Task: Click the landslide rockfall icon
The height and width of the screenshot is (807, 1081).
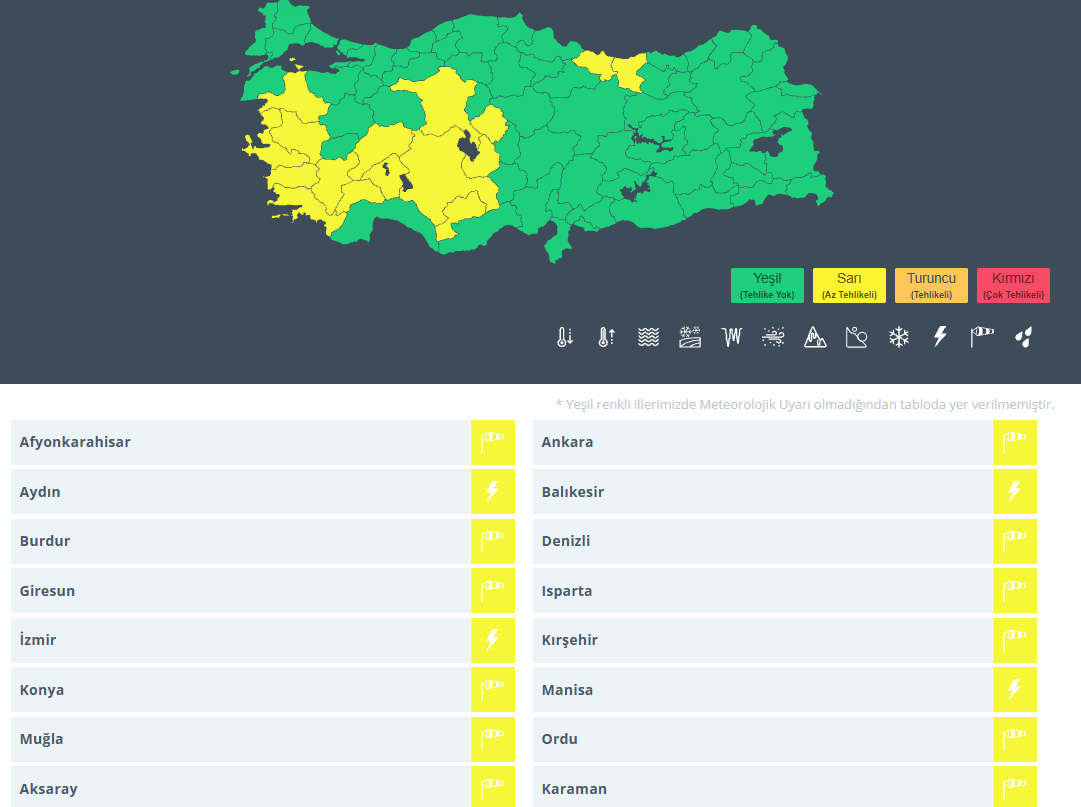Action: click(x=857, y=337)
